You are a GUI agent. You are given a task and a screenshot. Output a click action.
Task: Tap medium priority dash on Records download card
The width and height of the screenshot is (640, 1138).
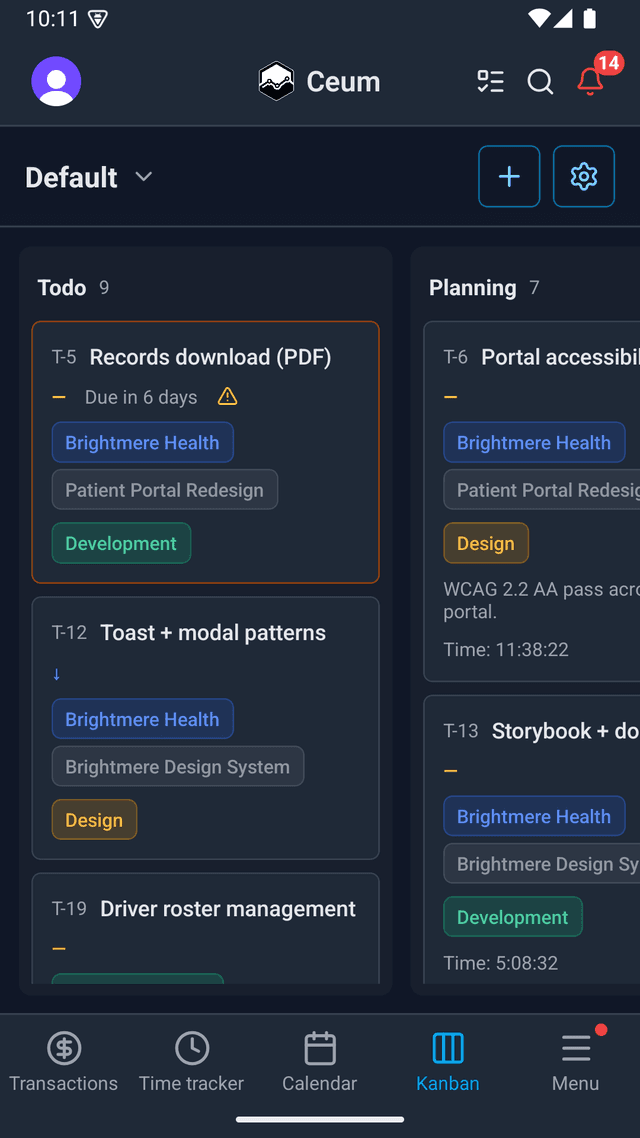click(59, 397)
